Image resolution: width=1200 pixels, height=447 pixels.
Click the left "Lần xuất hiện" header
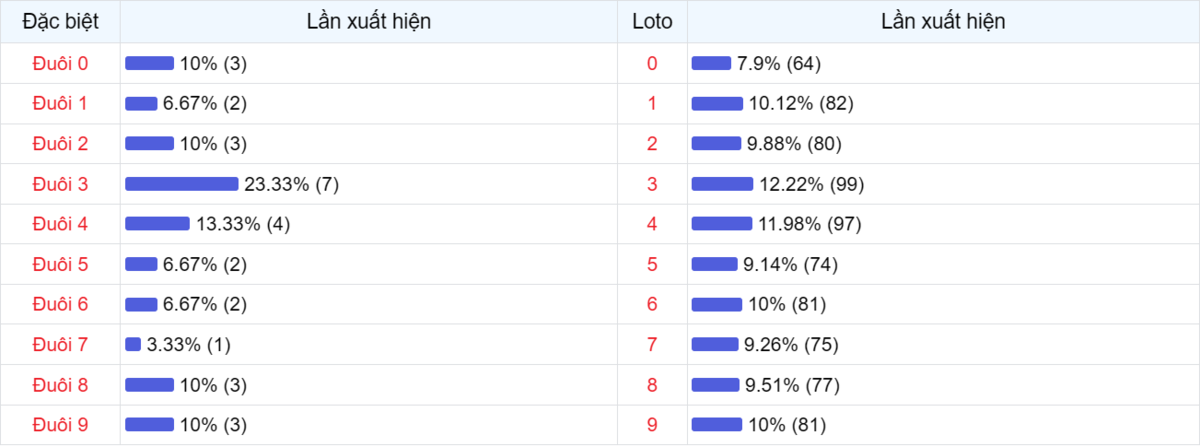click(x=369, y=21)
